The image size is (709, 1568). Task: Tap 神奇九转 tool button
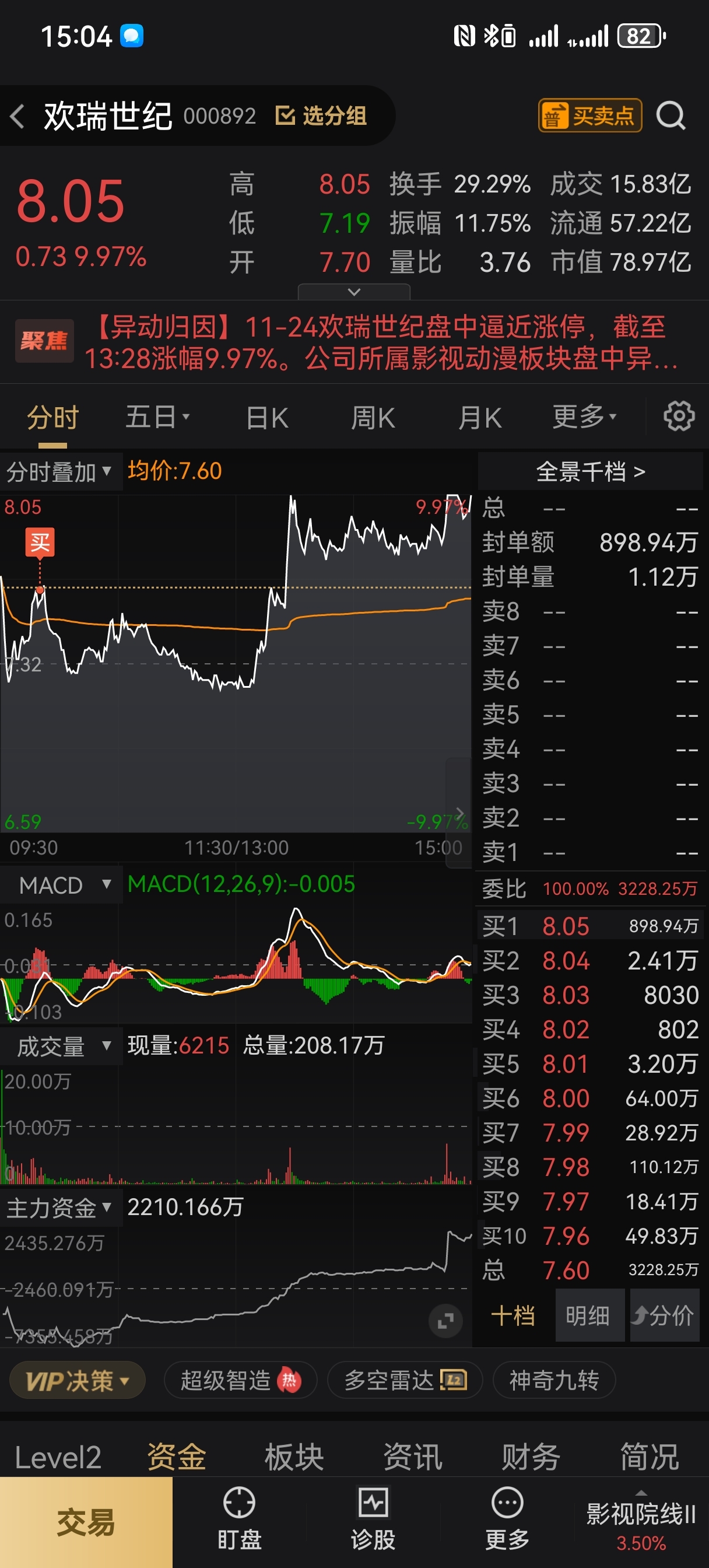[554, 1380]
